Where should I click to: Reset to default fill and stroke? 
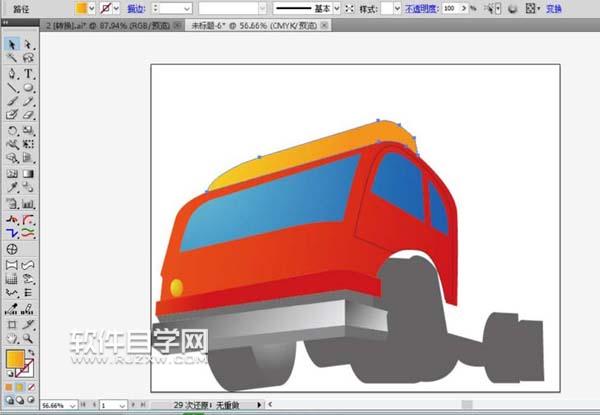[x=10, y=374]
